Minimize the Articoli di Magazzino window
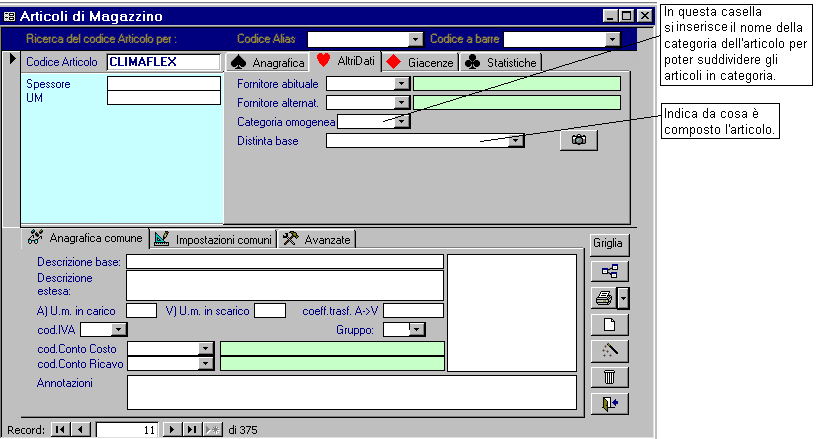819x439 pixels. tap(610, 16)
